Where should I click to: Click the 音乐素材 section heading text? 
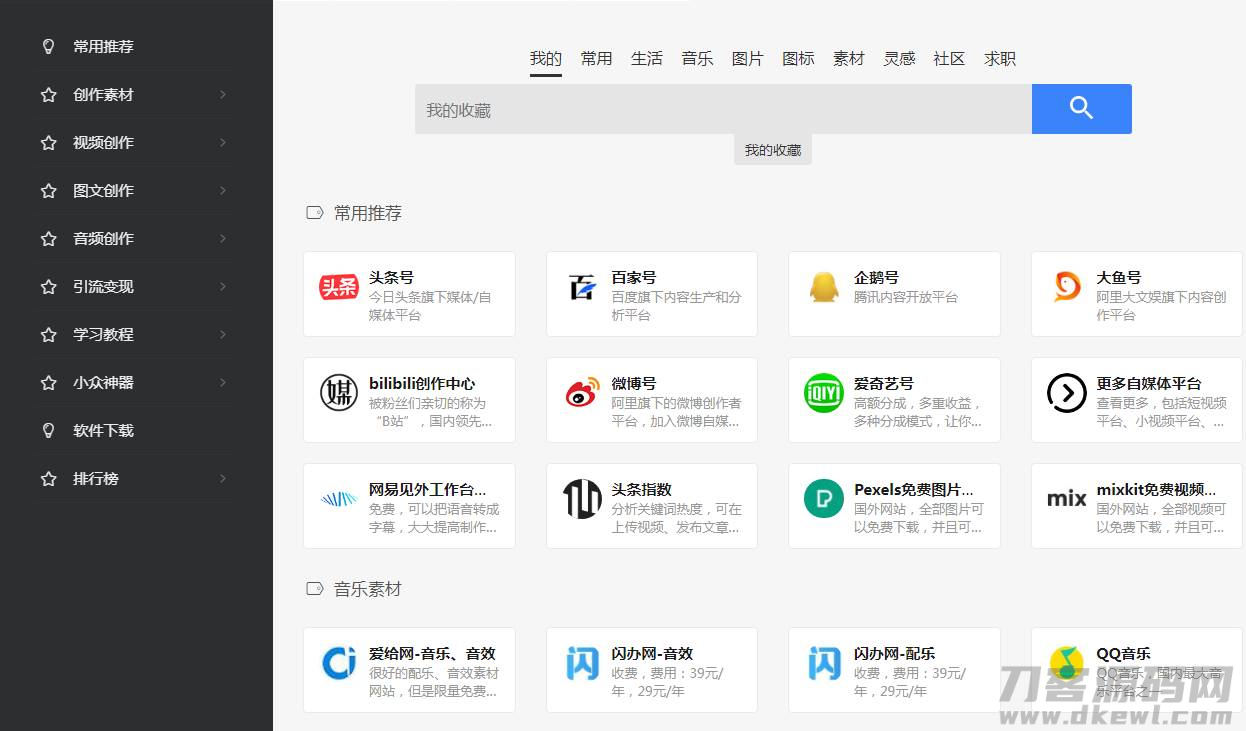coord(368,589)
